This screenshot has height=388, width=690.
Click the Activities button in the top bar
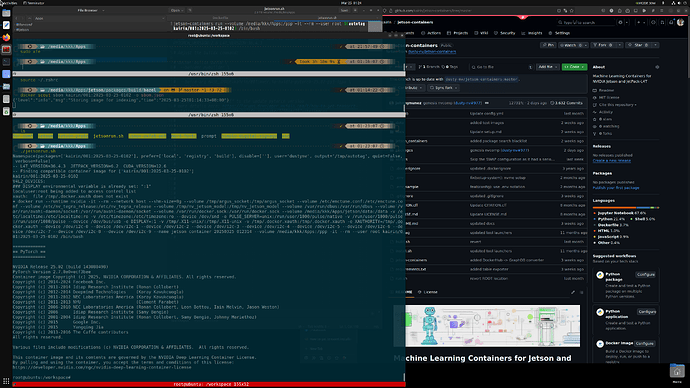click(x=9, y=3)
